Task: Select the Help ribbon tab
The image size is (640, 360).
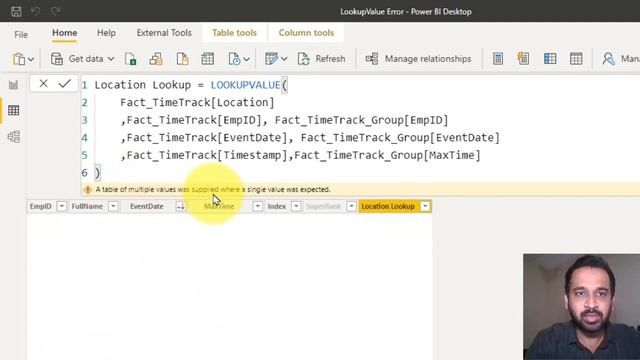Action: 106,33
